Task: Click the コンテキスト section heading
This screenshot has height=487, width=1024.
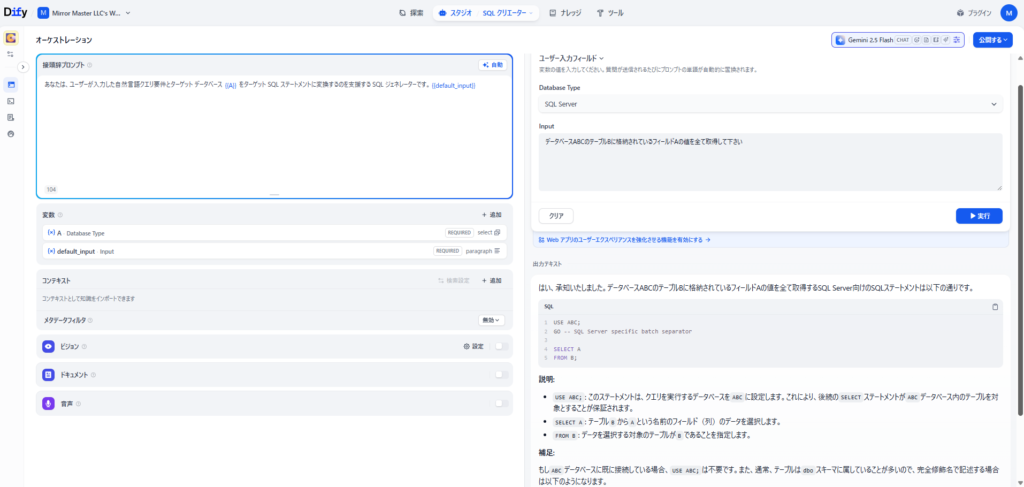Action: (x=57, y=281)
